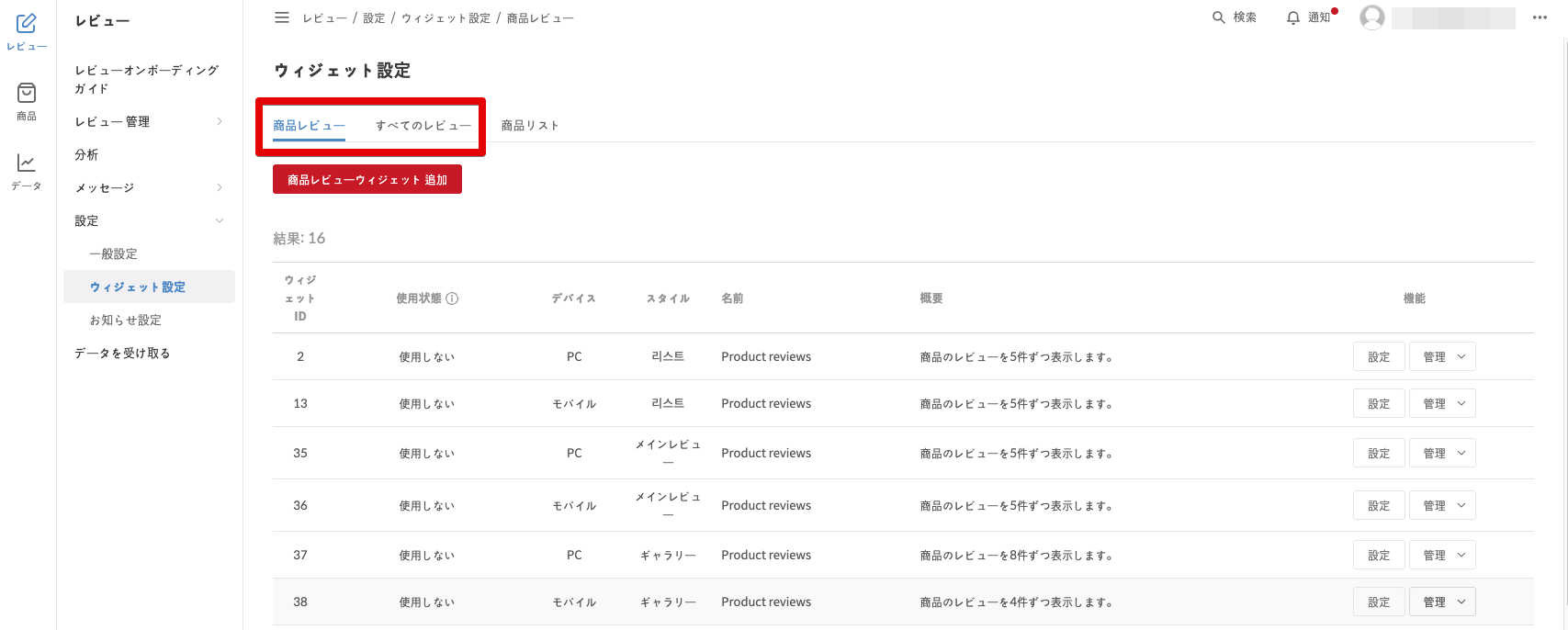The height and width of the screenshot is (630, 1568).
Task: Click 商品レビューウィジェット 追加 button
Action: pyautogui.click(x=367, y=180)
